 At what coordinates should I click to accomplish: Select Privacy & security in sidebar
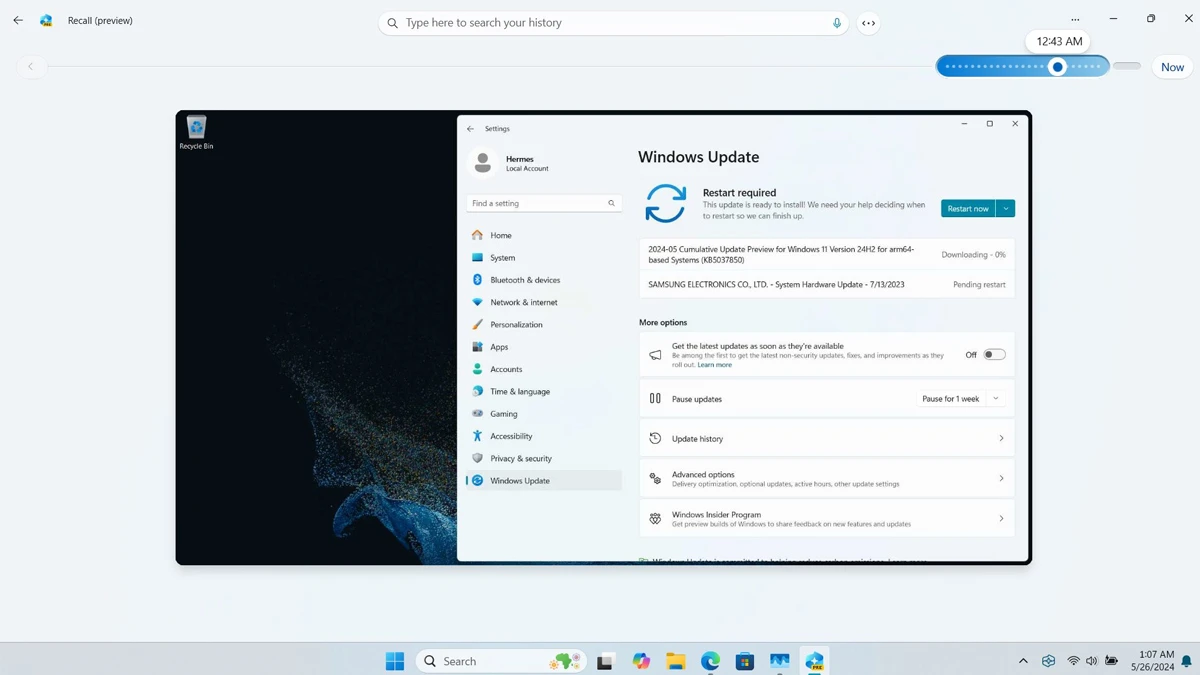click(544, 459)
